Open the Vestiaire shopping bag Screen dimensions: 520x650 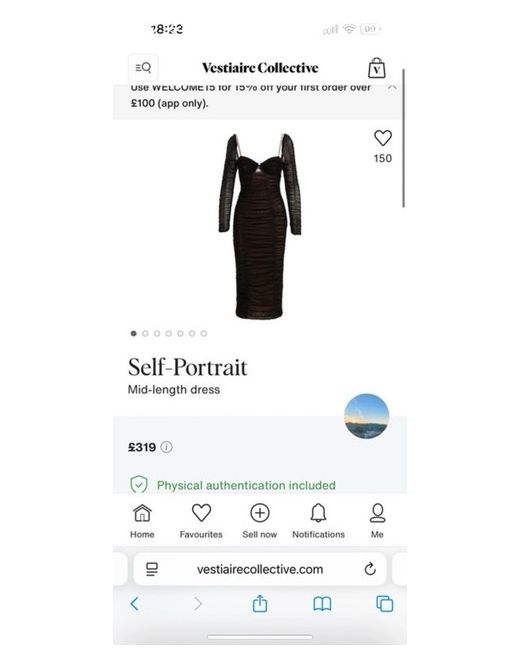(377, 68)
